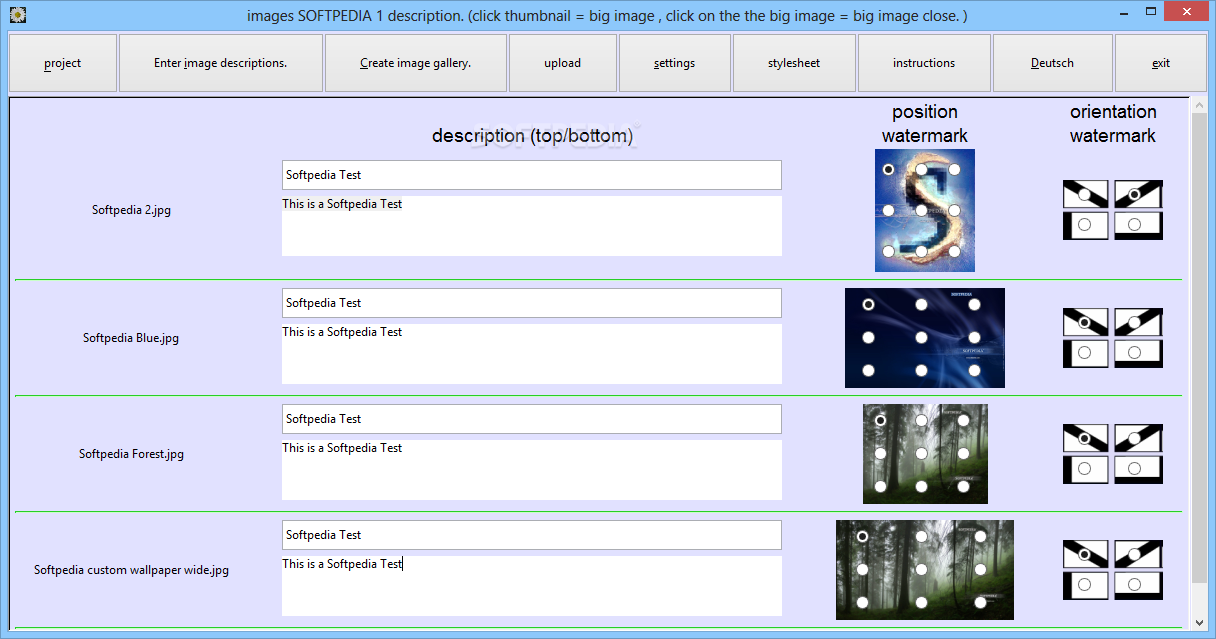Screen dimensions: 1216x639
Task: Click the vertical scrollbar thumb
Action: [x=1198, y=350]
